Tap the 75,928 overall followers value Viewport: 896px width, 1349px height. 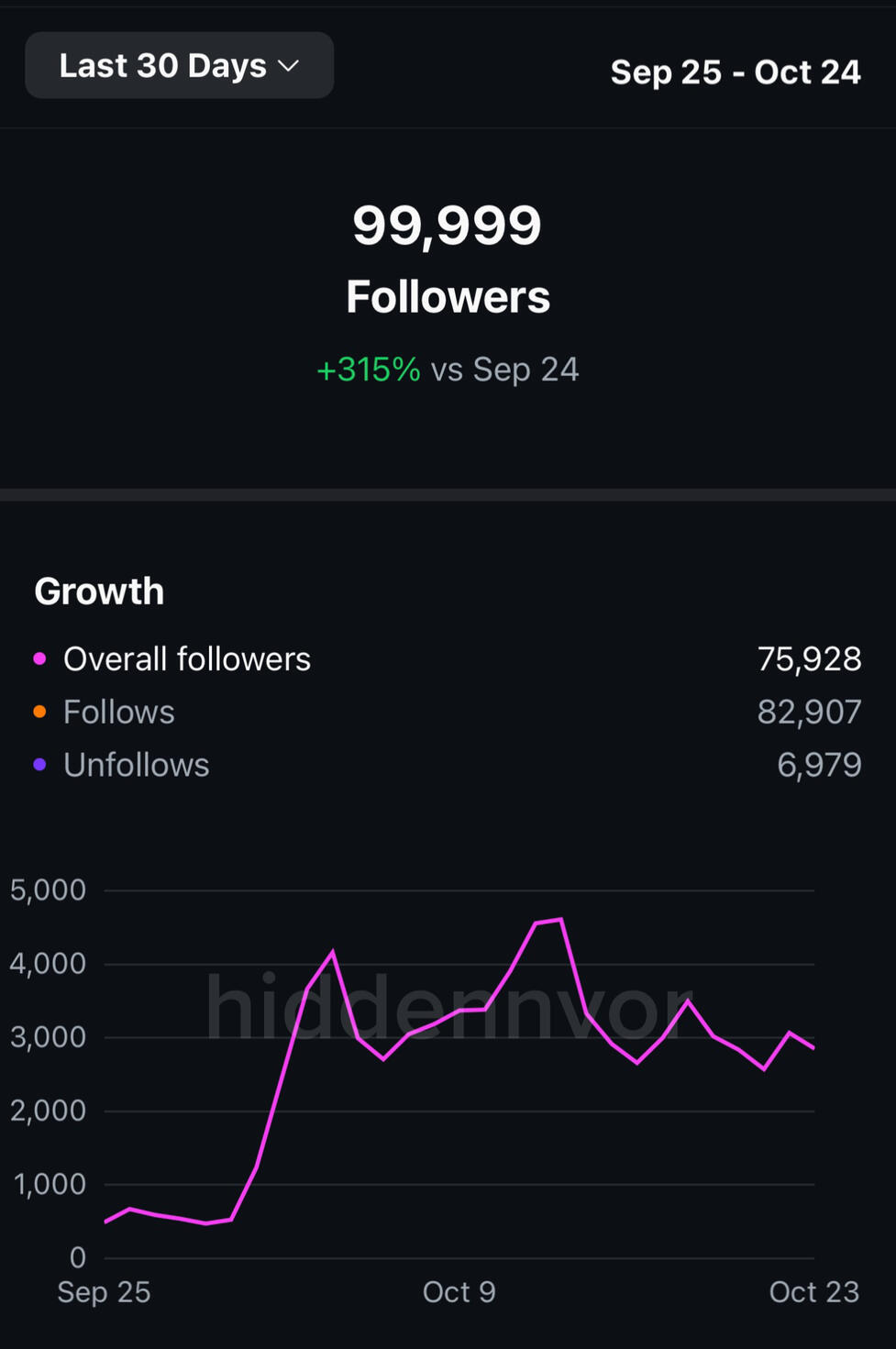coord(809,659)
